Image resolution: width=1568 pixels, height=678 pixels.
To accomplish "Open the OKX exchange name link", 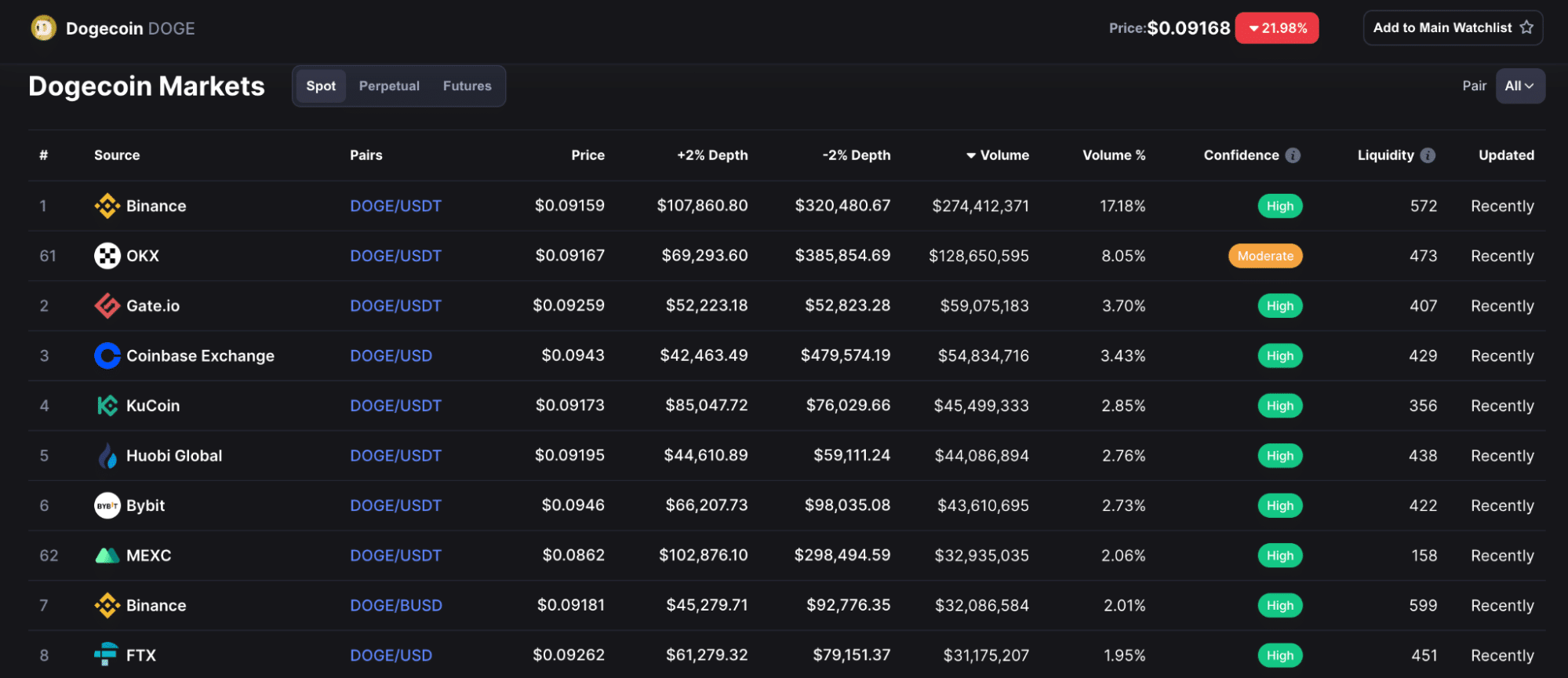I will point(143,256).
